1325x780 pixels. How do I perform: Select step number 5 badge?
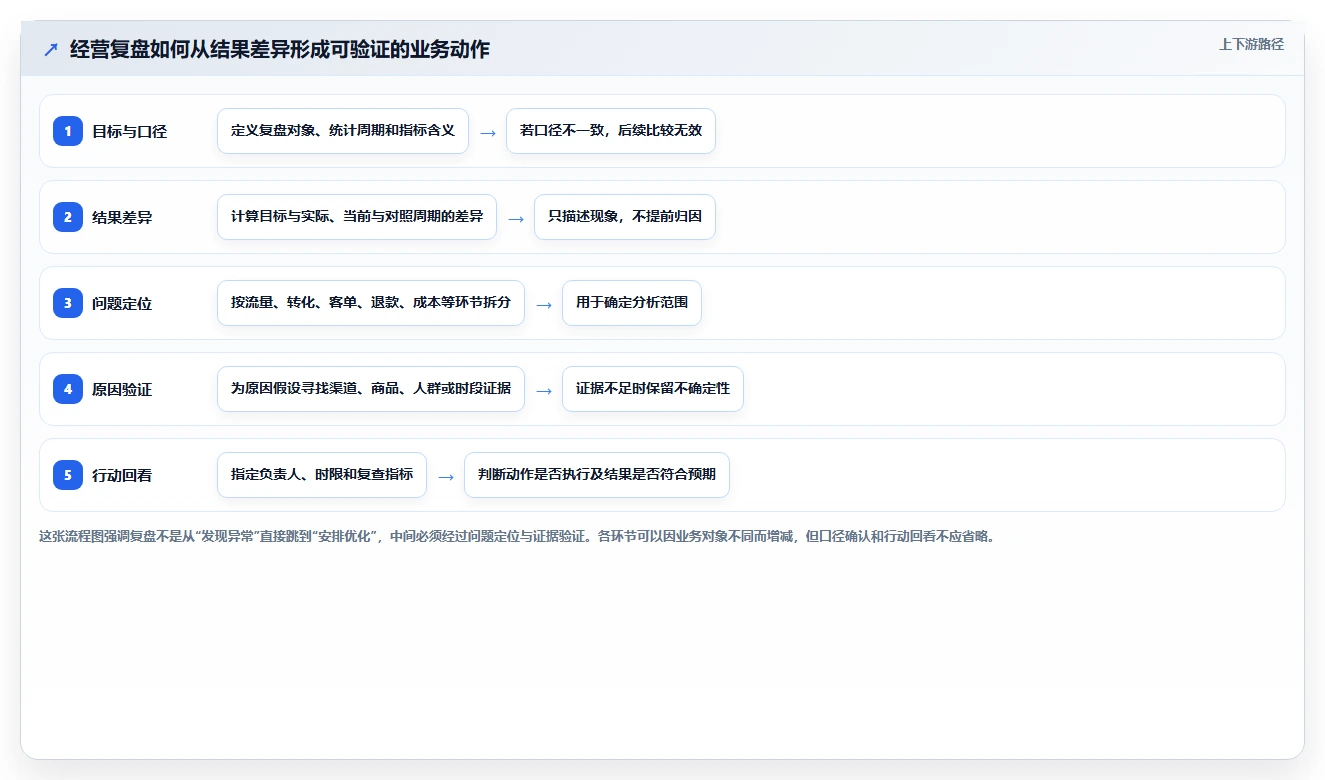pyautogui.click(x=68, y=475)
